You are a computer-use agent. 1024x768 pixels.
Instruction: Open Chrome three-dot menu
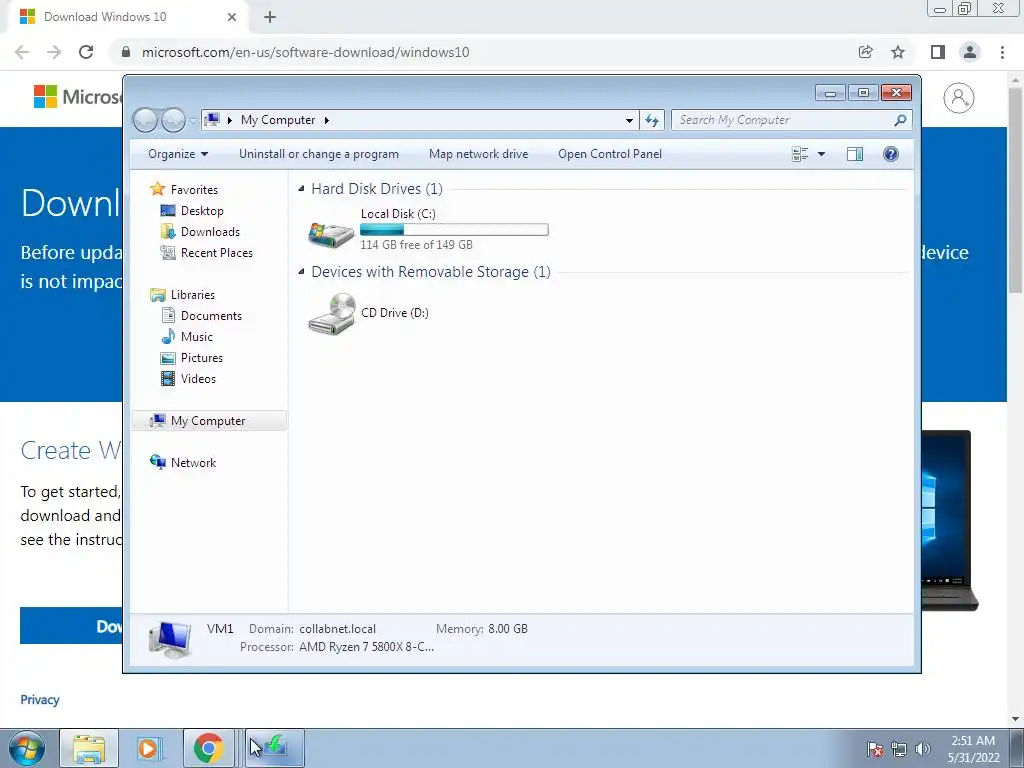(1002, 52)
